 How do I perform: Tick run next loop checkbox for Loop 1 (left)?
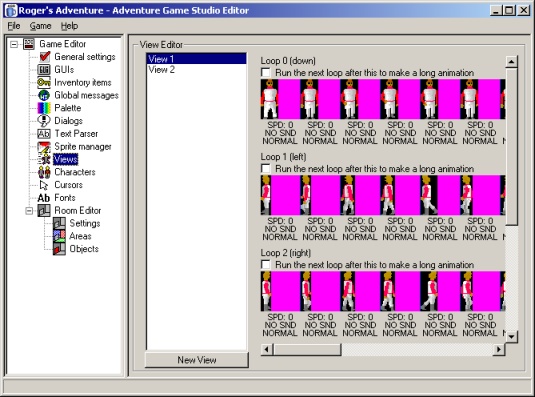click(x=265, y=168)
